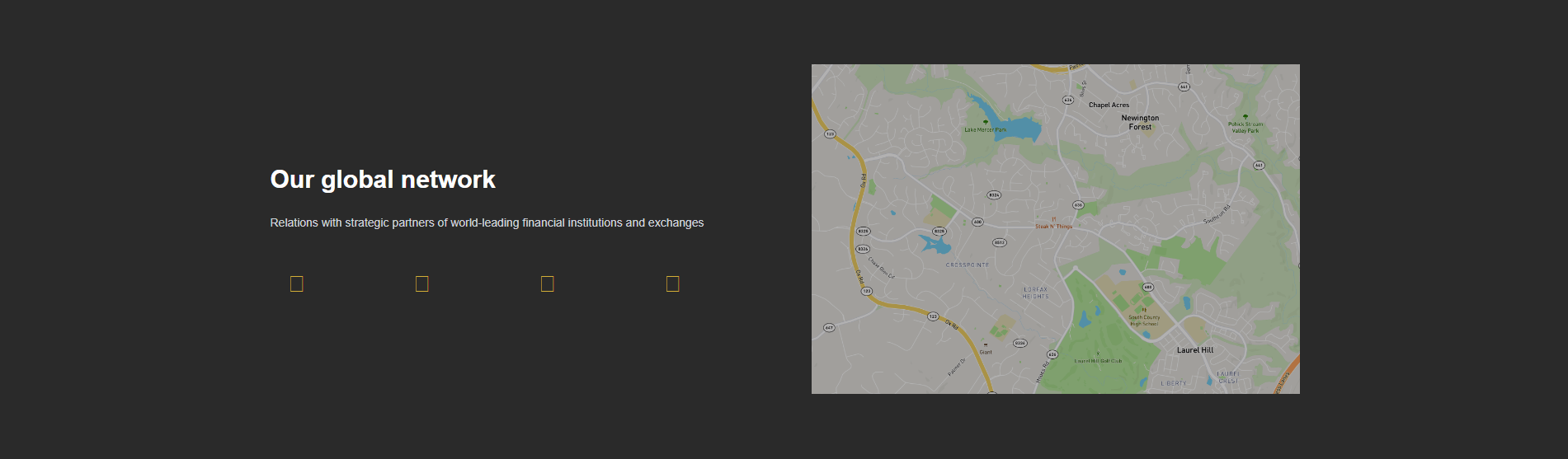Click the Relations with strategic partners subtitle
The width and height of the screenshot is (1568, 459).
(x=487, y=222)
